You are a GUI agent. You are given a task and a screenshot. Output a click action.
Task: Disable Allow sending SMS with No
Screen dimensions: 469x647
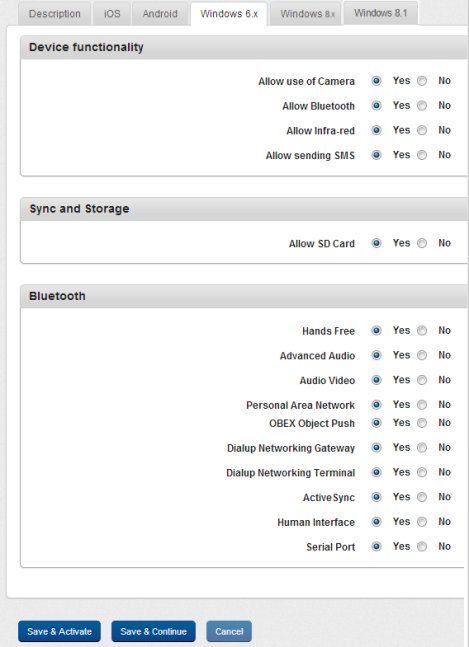click(x=422, y=155)
